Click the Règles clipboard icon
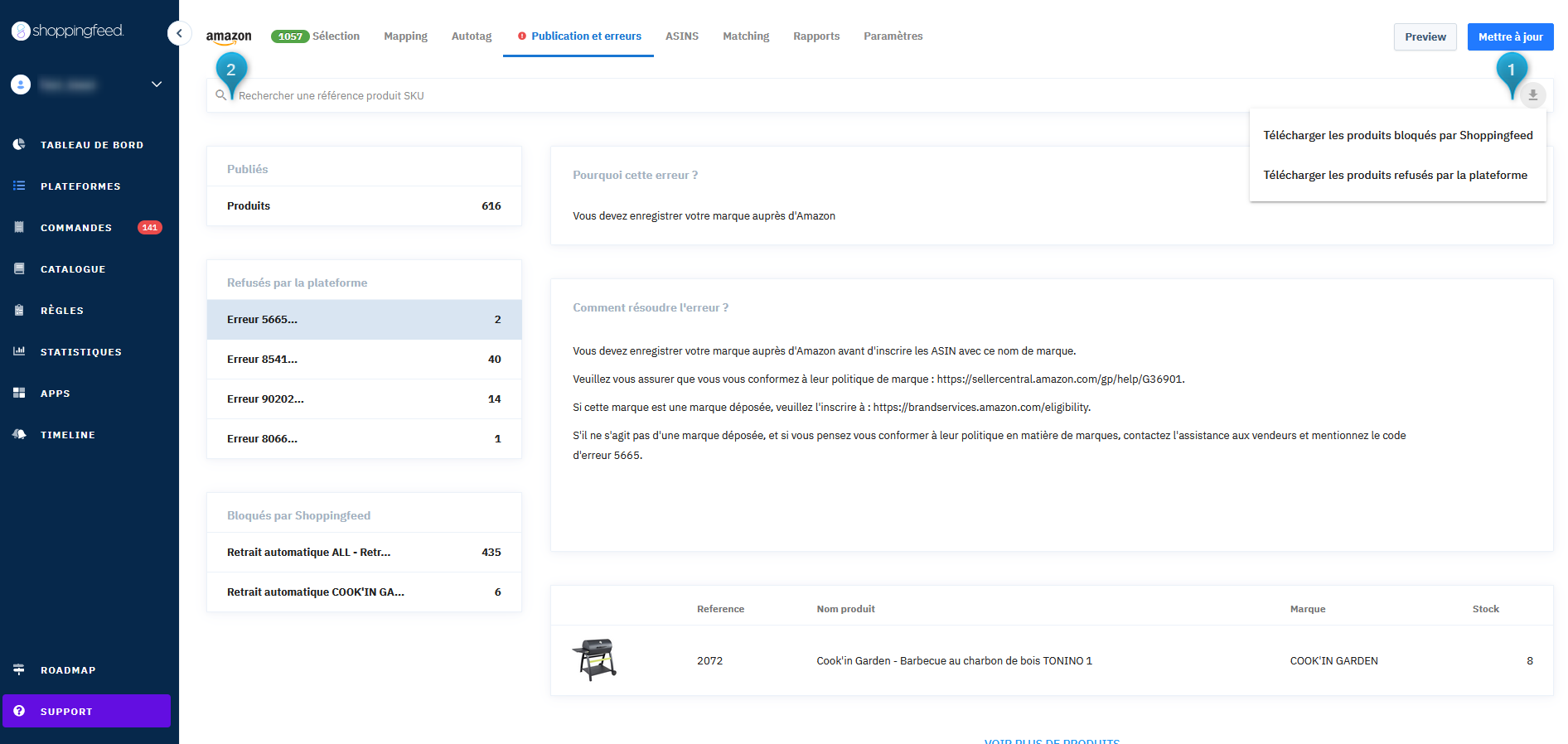The width and height of the screenshot is (1568, 744). (19, 310)
